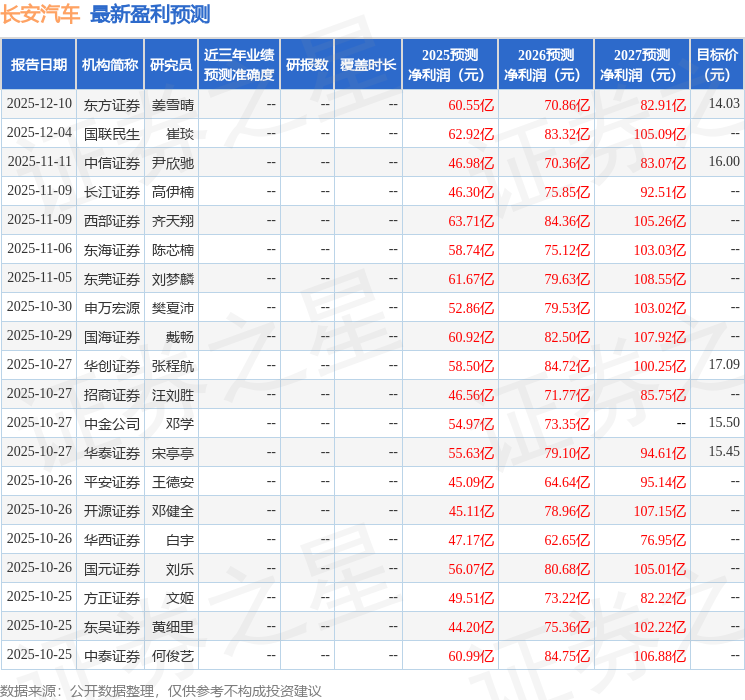Open the 东方证券 institution entry

click(111, 104)
